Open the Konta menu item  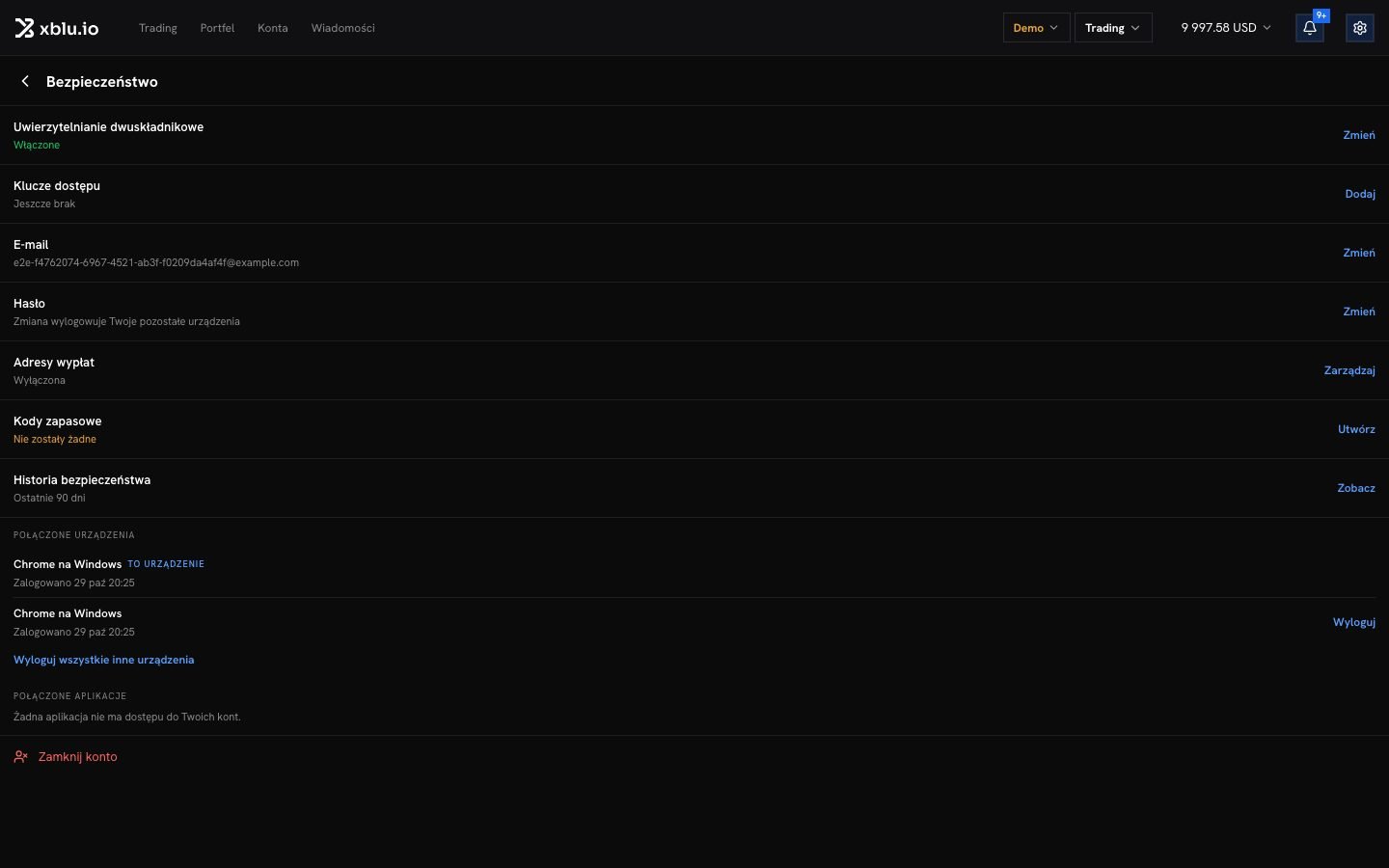pos(273,28)
